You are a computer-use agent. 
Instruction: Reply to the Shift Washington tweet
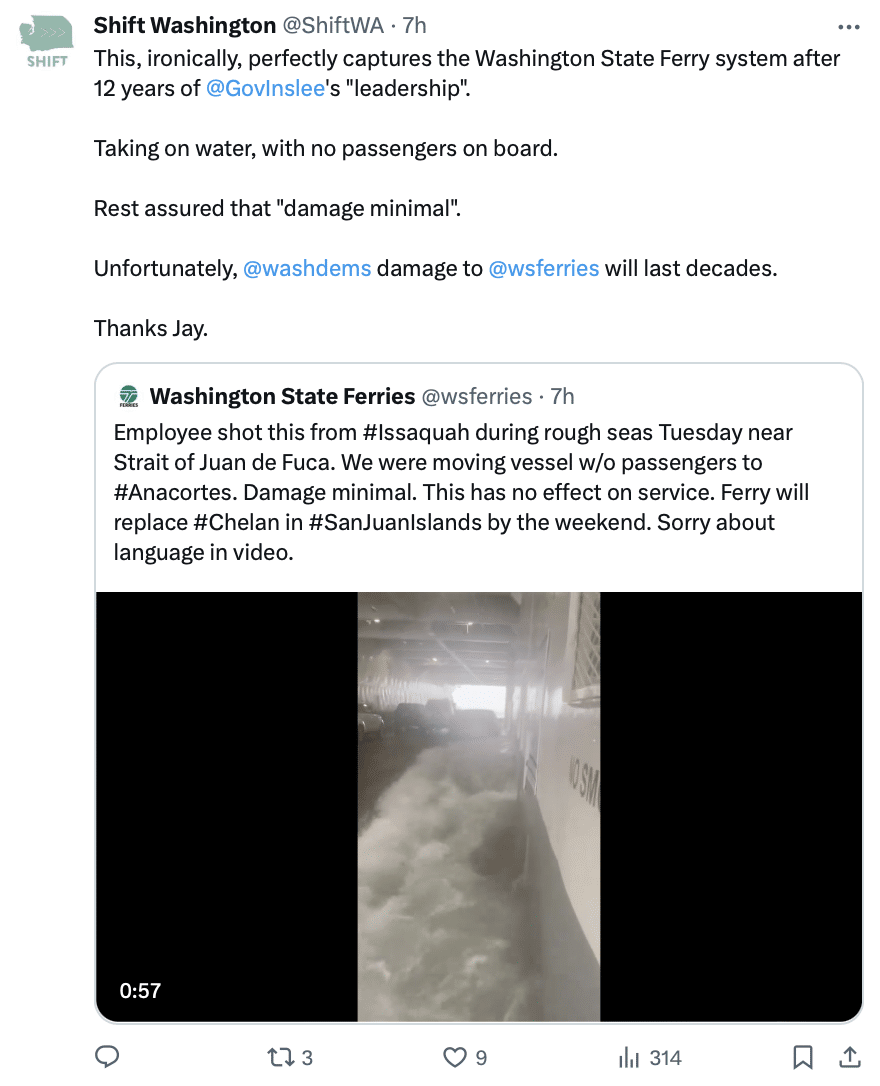click(107, 1057)
